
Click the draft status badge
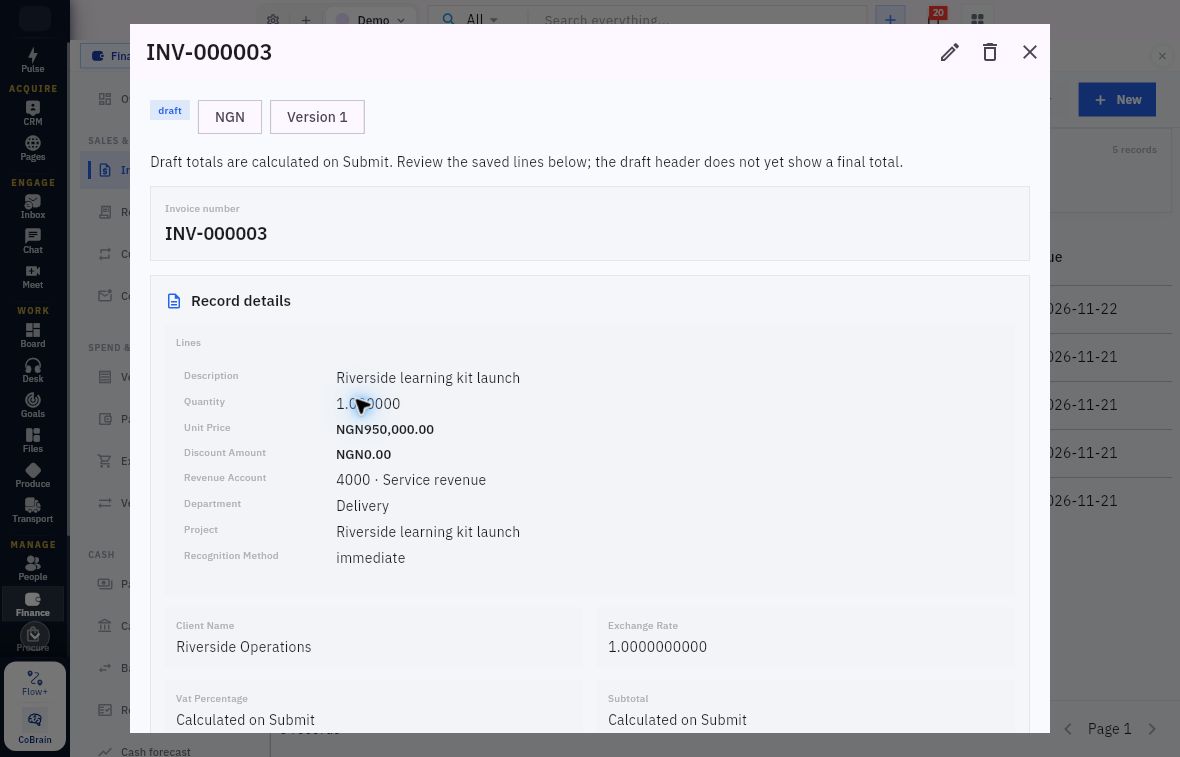[170, 111]
